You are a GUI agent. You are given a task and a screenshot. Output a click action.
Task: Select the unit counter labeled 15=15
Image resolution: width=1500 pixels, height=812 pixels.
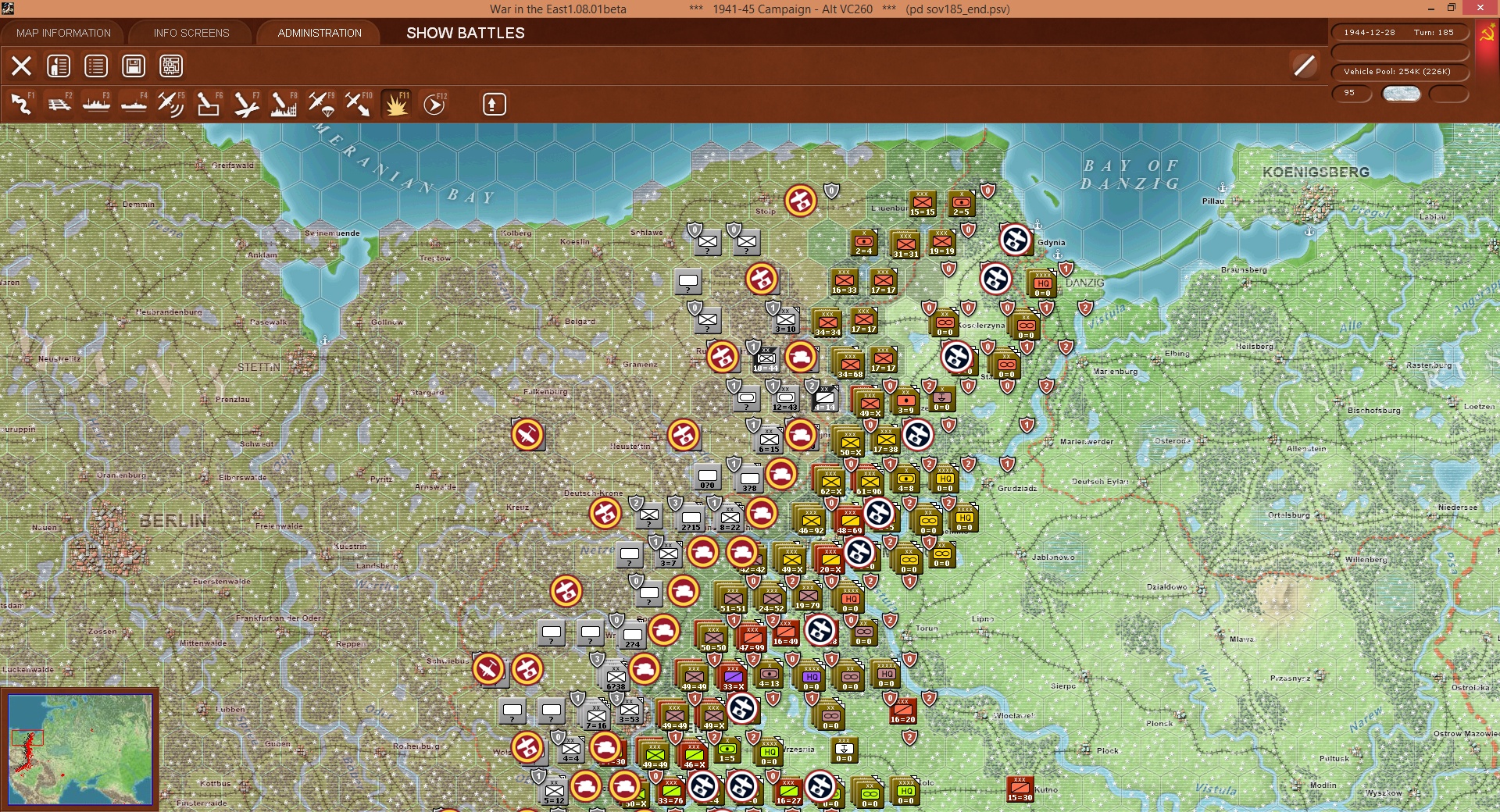click(922, 203)
